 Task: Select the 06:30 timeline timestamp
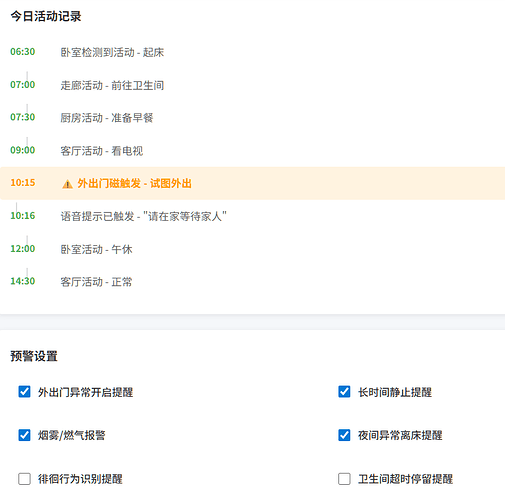[23, 52]
